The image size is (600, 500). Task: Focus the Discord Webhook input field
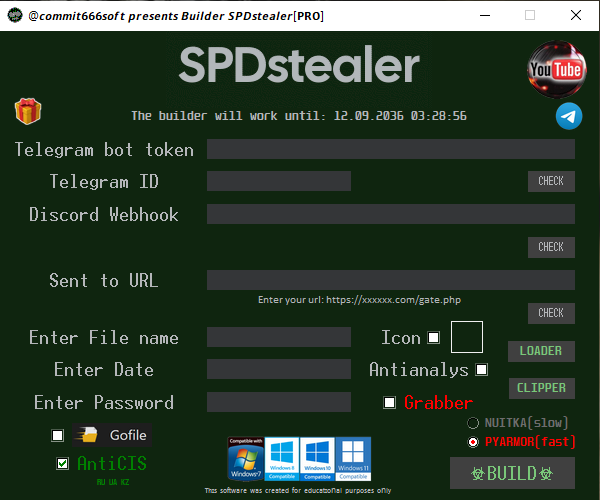tap(391, 214)
